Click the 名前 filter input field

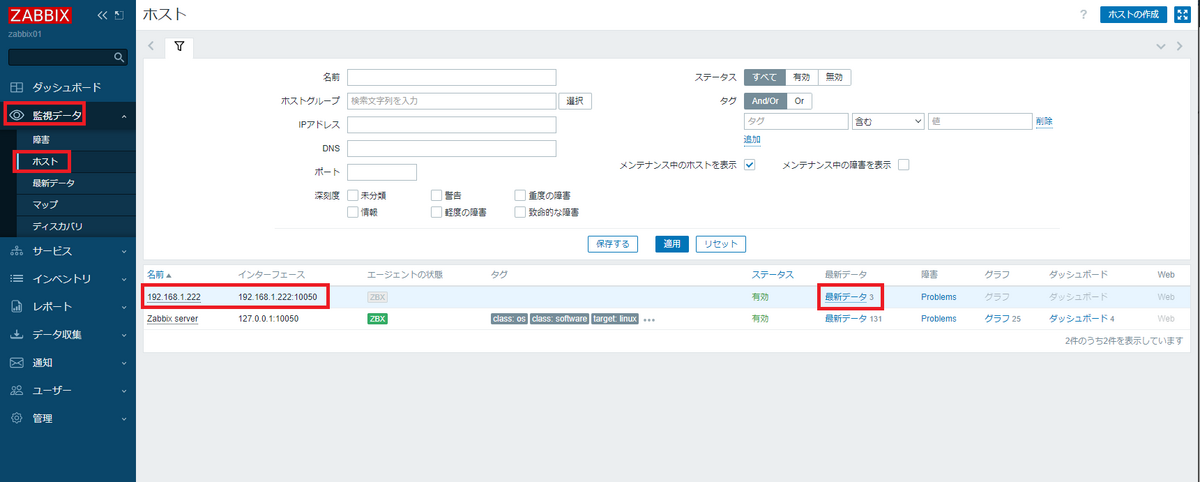[451, 77]
